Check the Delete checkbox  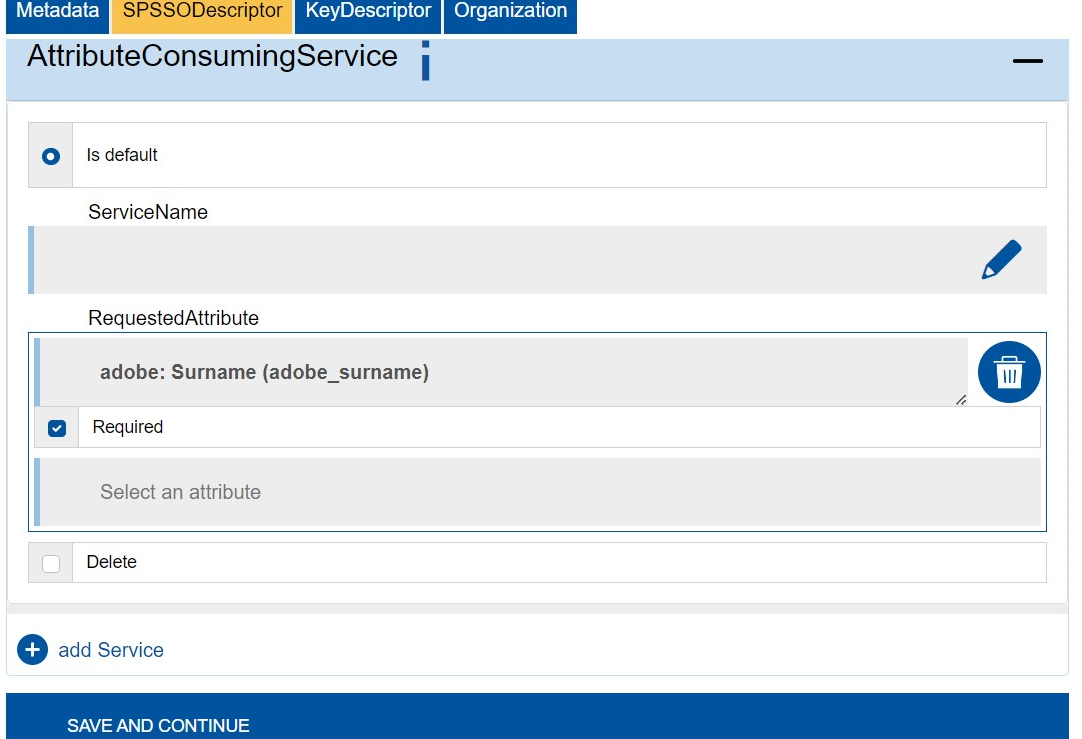tap(50, 562)
